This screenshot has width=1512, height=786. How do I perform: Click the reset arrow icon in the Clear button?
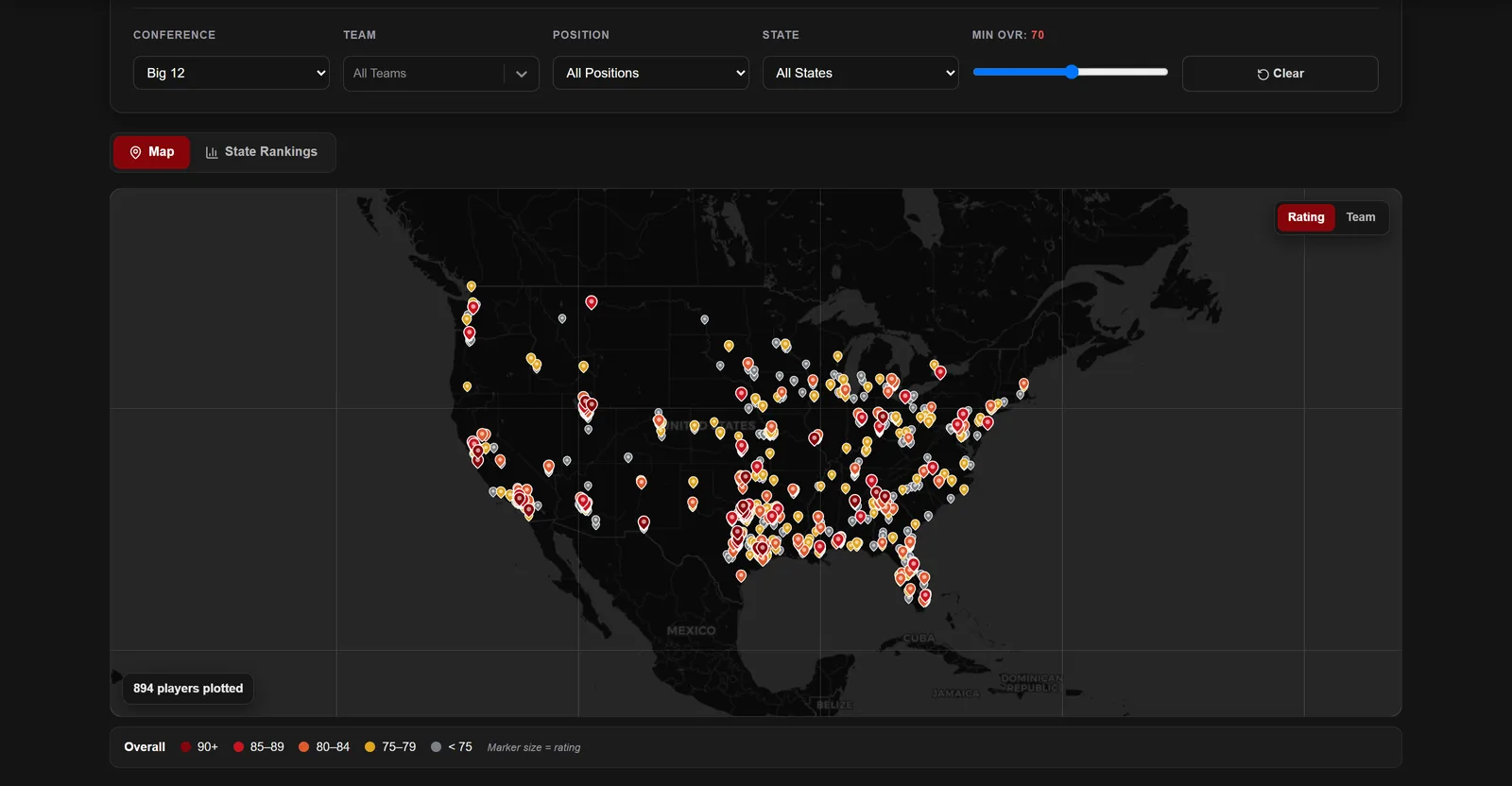tap(1263, 74)
